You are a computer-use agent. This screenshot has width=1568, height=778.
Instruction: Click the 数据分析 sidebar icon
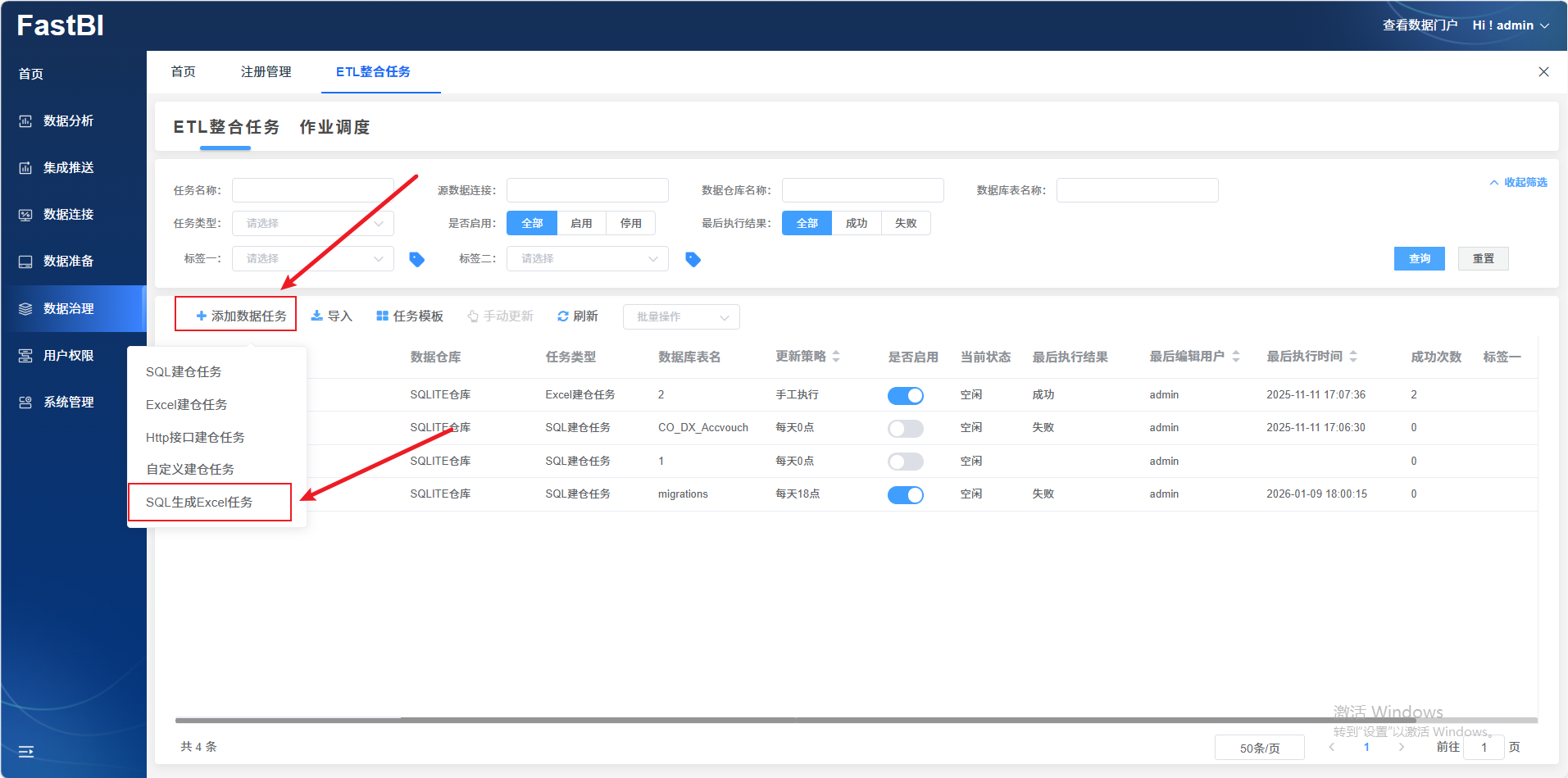25,121
